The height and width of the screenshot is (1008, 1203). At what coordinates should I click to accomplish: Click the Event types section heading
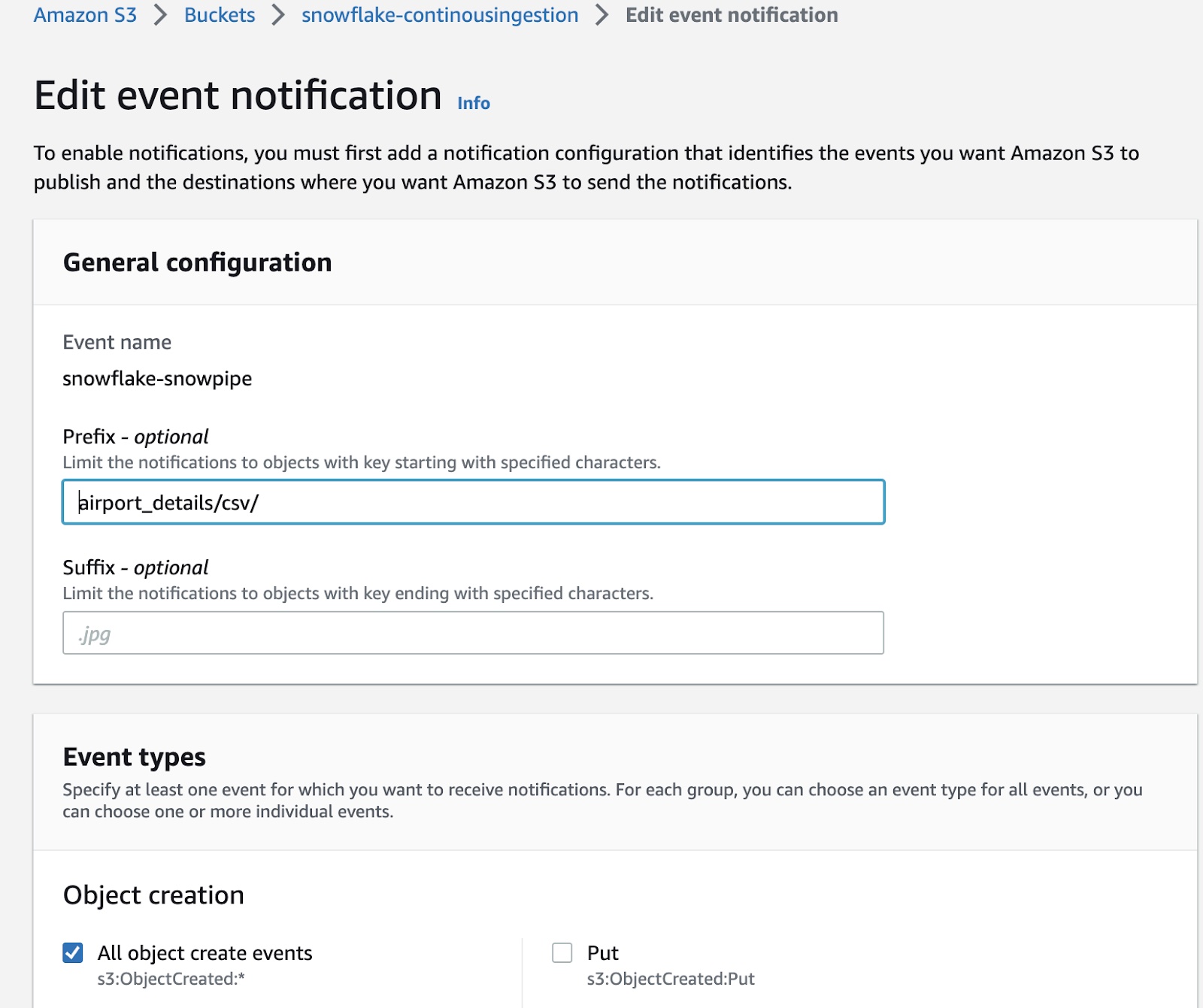(x=134, y=758)
